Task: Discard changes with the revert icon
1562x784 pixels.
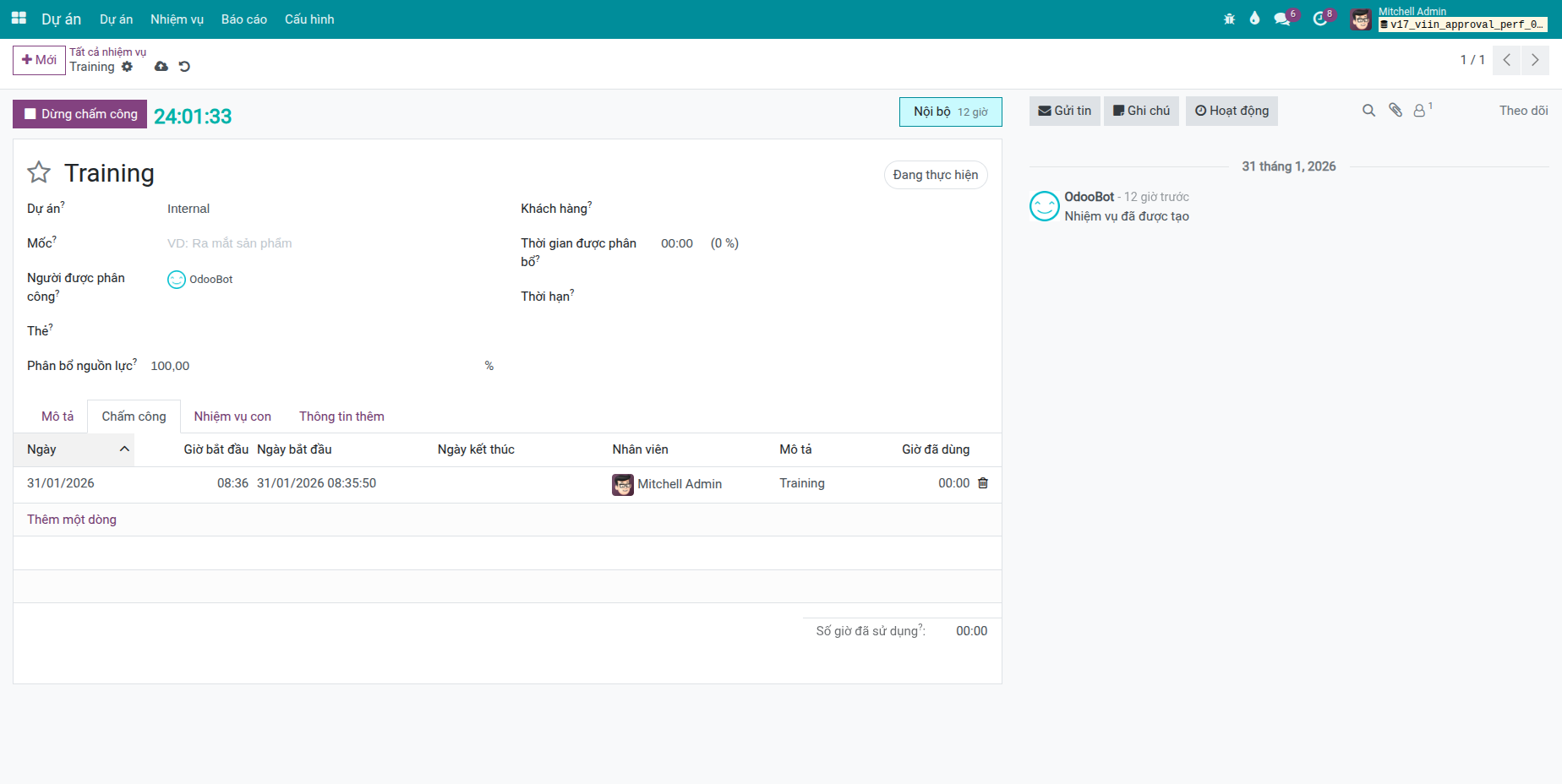Action: (x=184, y=66)
